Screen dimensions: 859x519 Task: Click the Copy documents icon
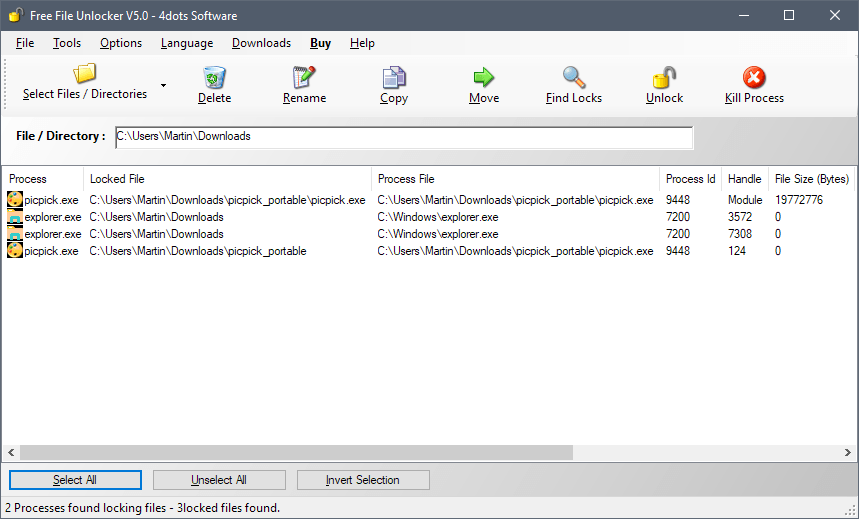(394, 77)
